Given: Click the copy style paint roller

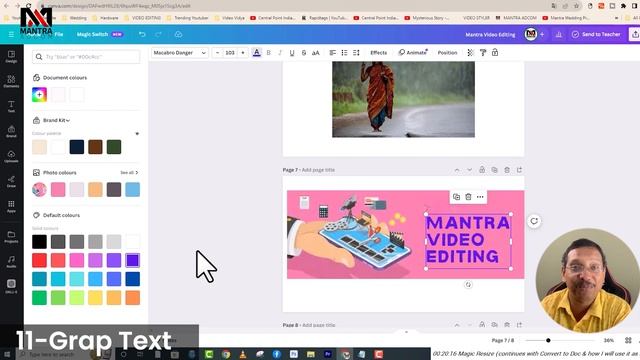Looking at the screenshot, I should (483, 53).
